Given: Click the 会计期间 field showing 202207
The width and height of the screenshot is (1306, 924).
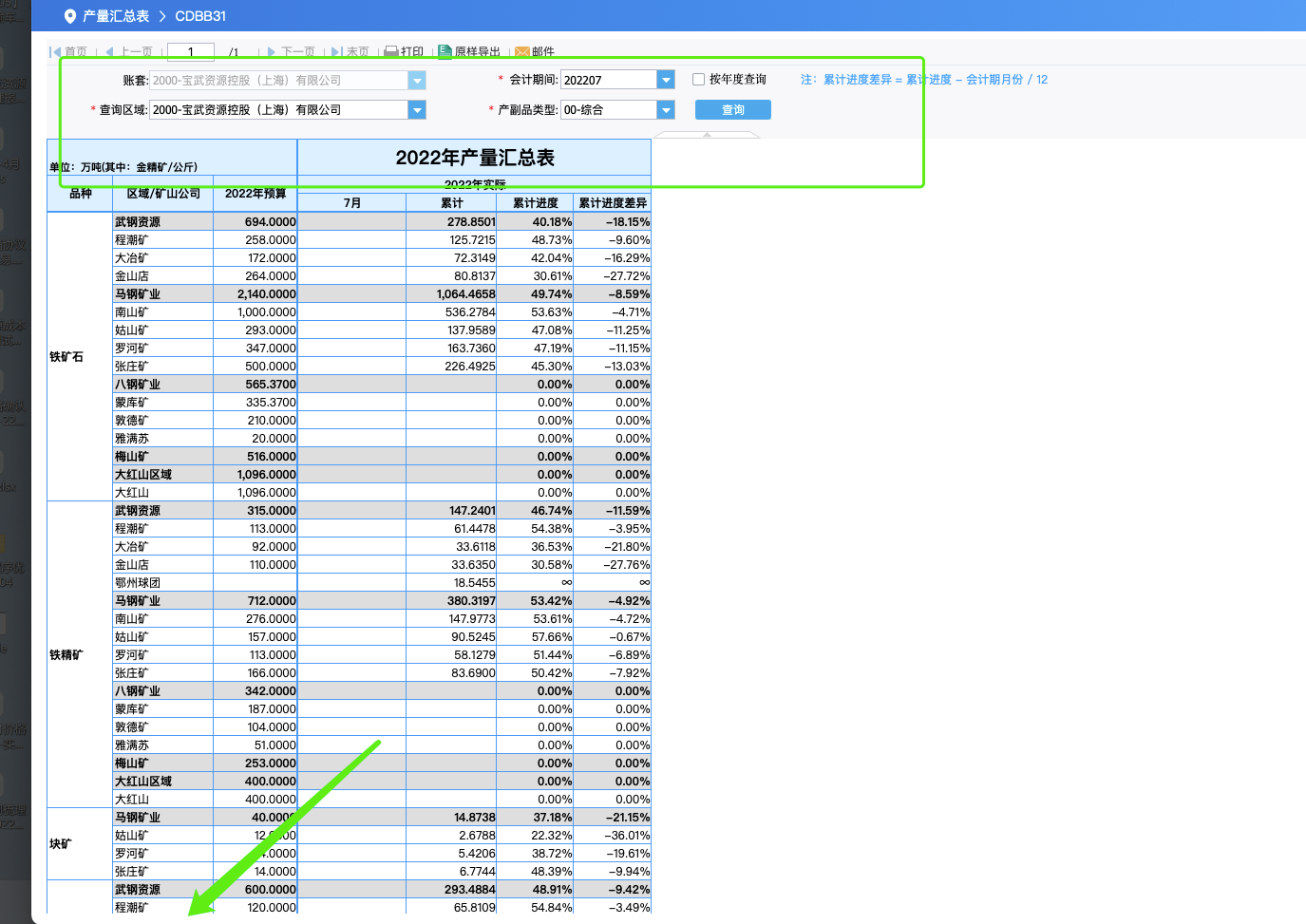Looking at the screenshot, I should 609,81.
